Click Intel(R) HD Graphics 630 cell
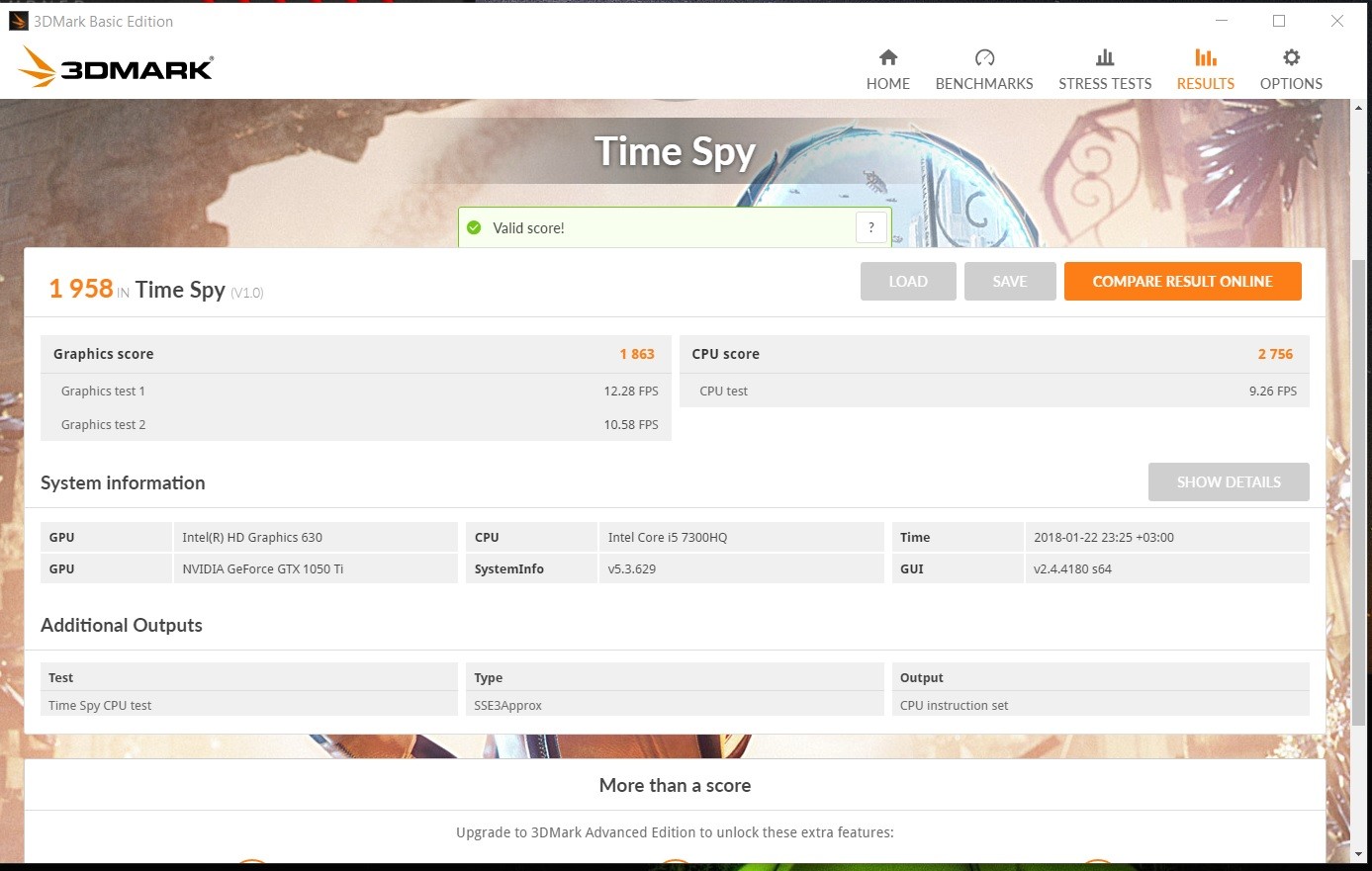This screenshot has width=1372, height=871. [x=315, y=537]
